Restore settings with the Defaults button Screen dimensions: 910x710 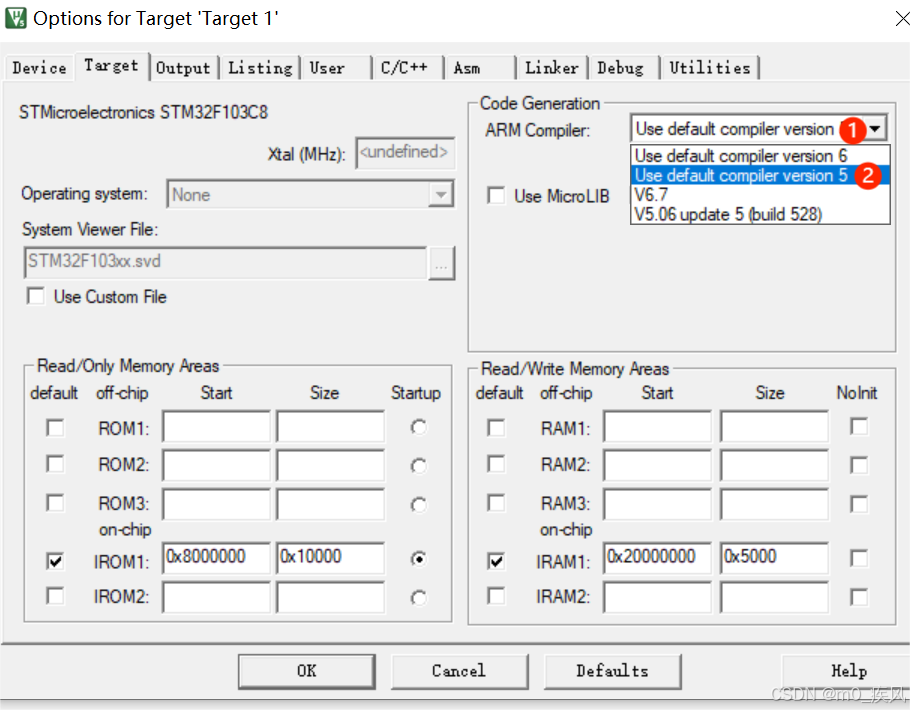[612, 671]
